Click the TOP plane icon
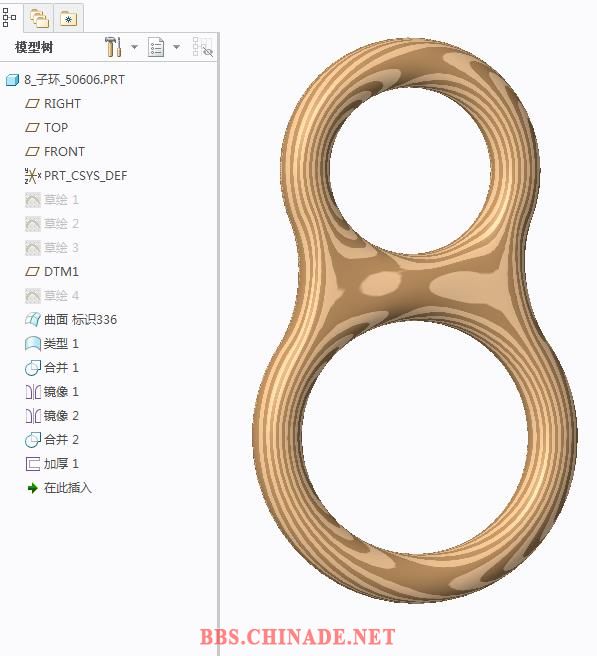Image resolution: width=597 pixels, height=656 pixels. (32, 127)
